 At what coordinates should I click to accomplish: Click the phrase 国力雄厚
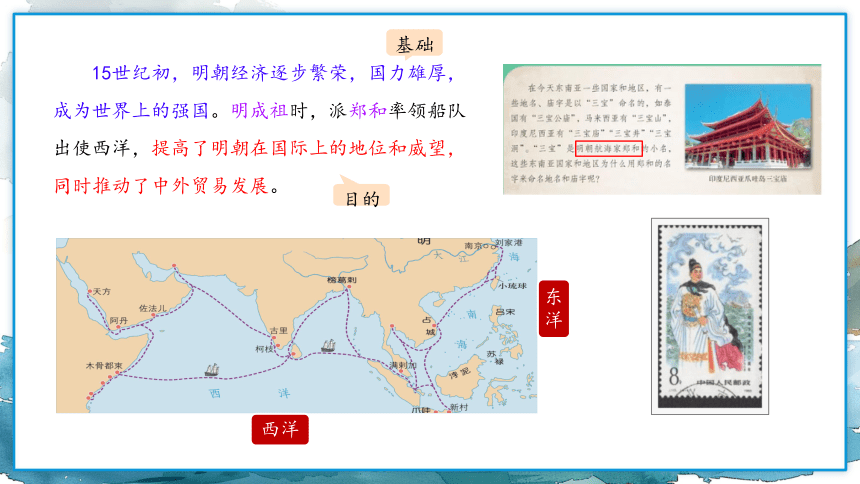pos(408,72)
